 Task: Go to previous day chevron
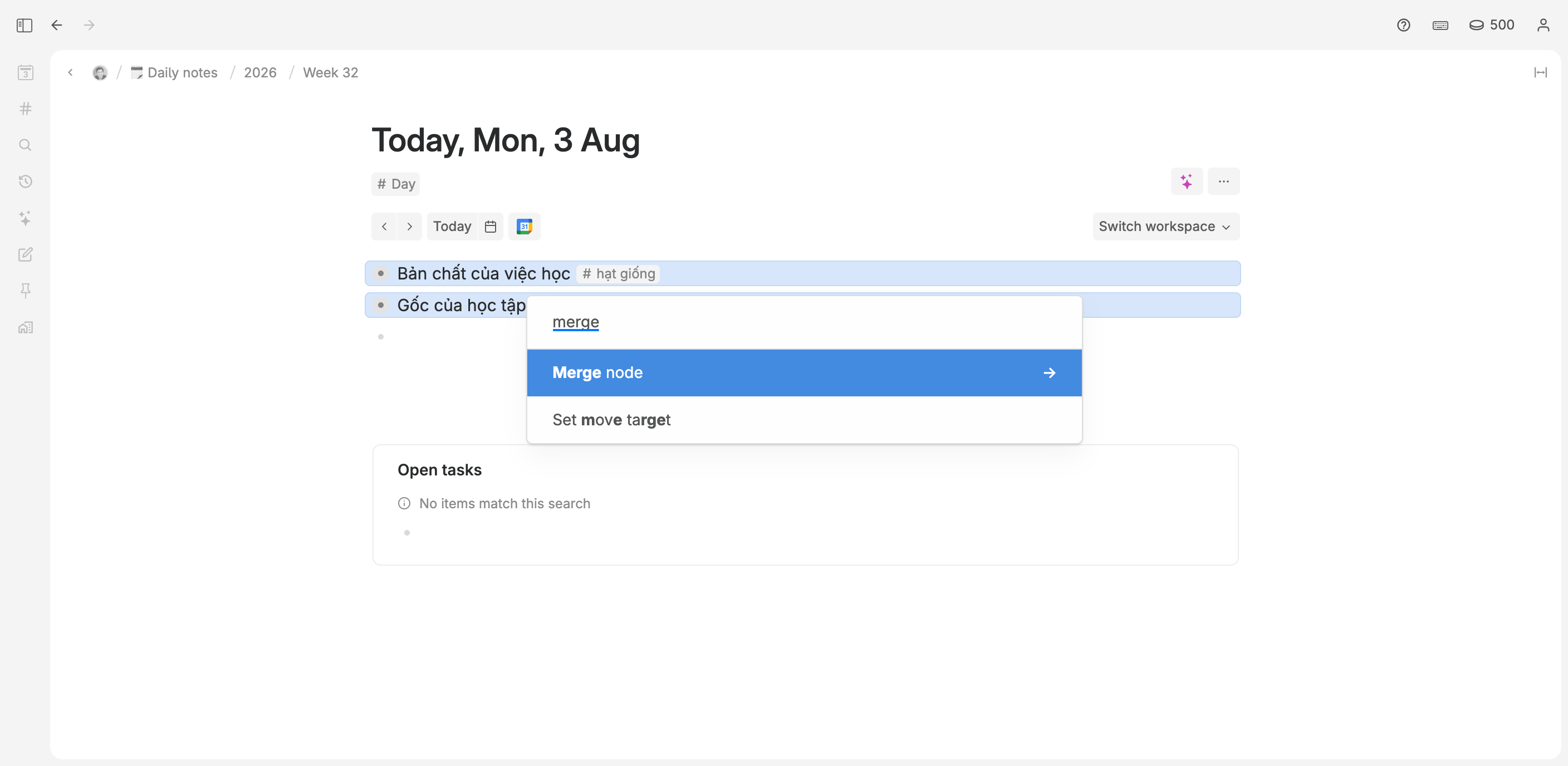coord(384,227)
